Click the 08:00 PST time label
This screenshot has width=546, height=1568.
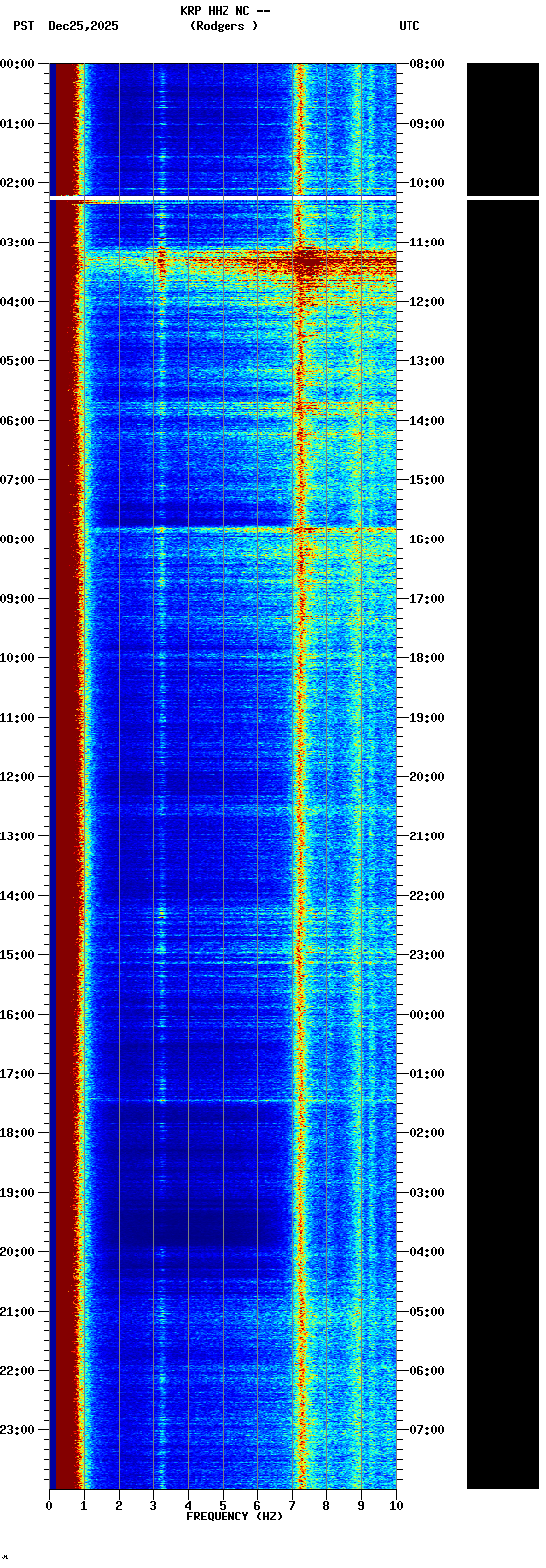18,539
